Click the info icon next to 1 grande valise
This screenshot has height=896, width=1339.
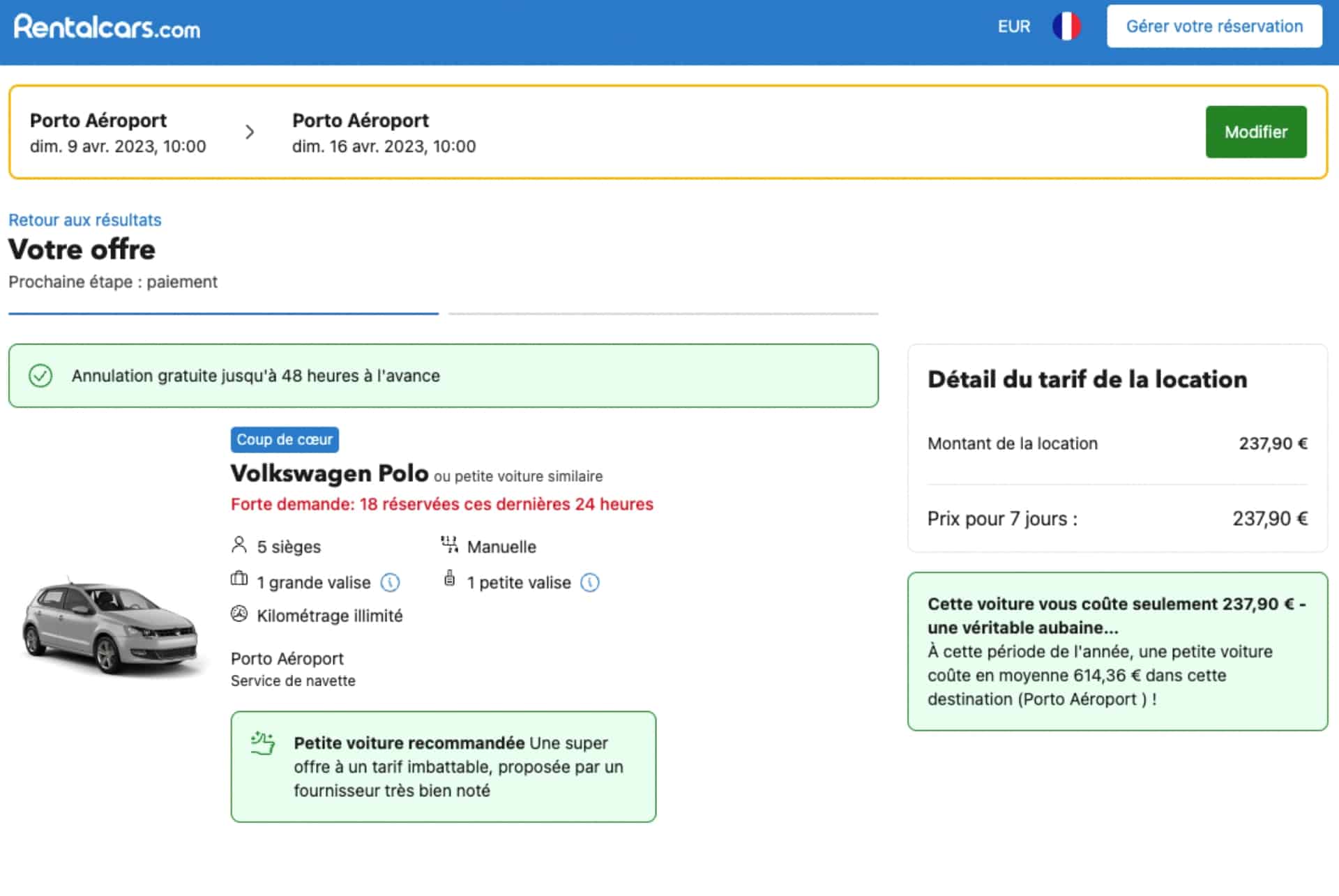390,582
